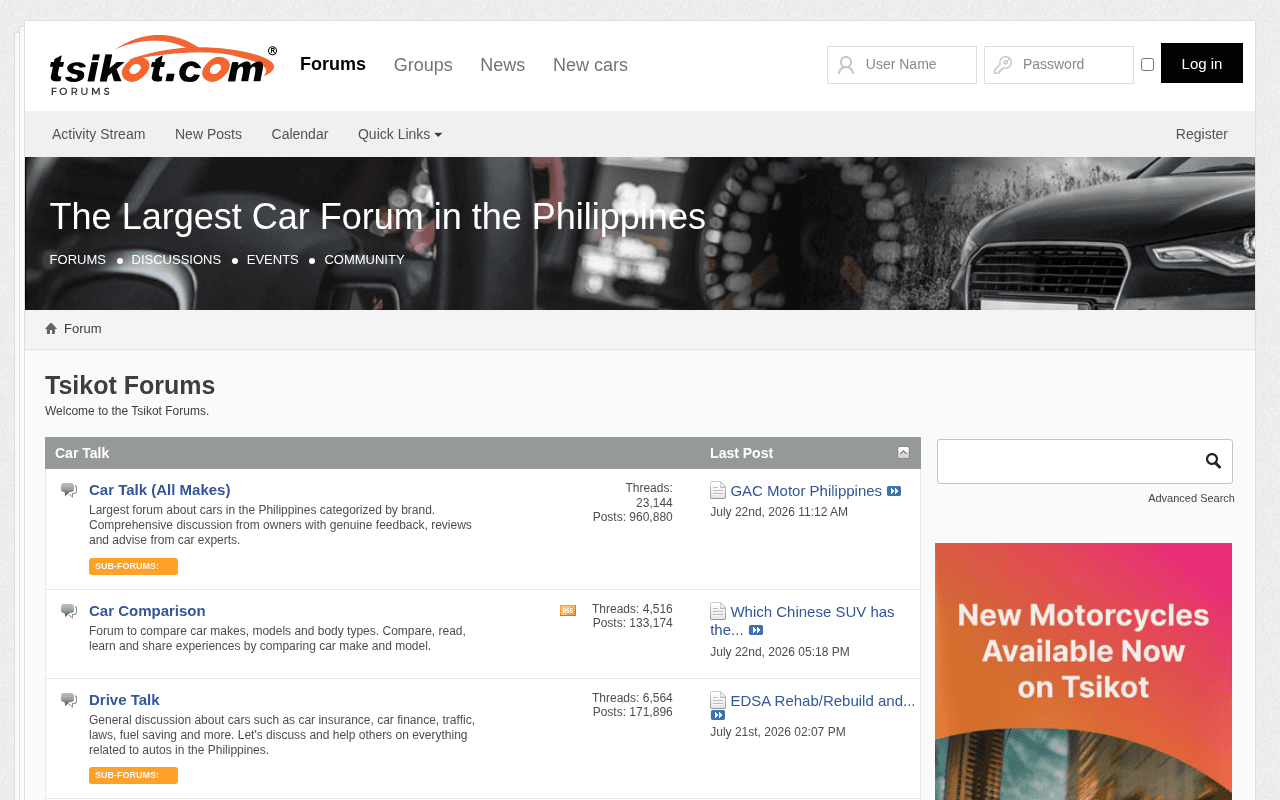Click date 'July 22nd, 2026 11:12 AM'
The width and height of the screenshot is (1280, 800).
(779, 512)
